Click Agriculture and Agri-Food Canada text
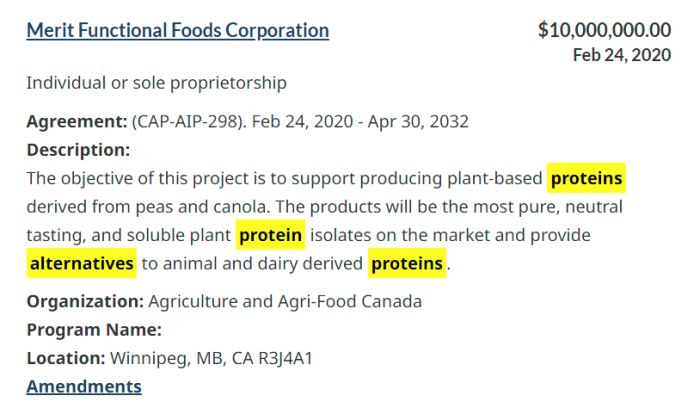 click(285, 301)
